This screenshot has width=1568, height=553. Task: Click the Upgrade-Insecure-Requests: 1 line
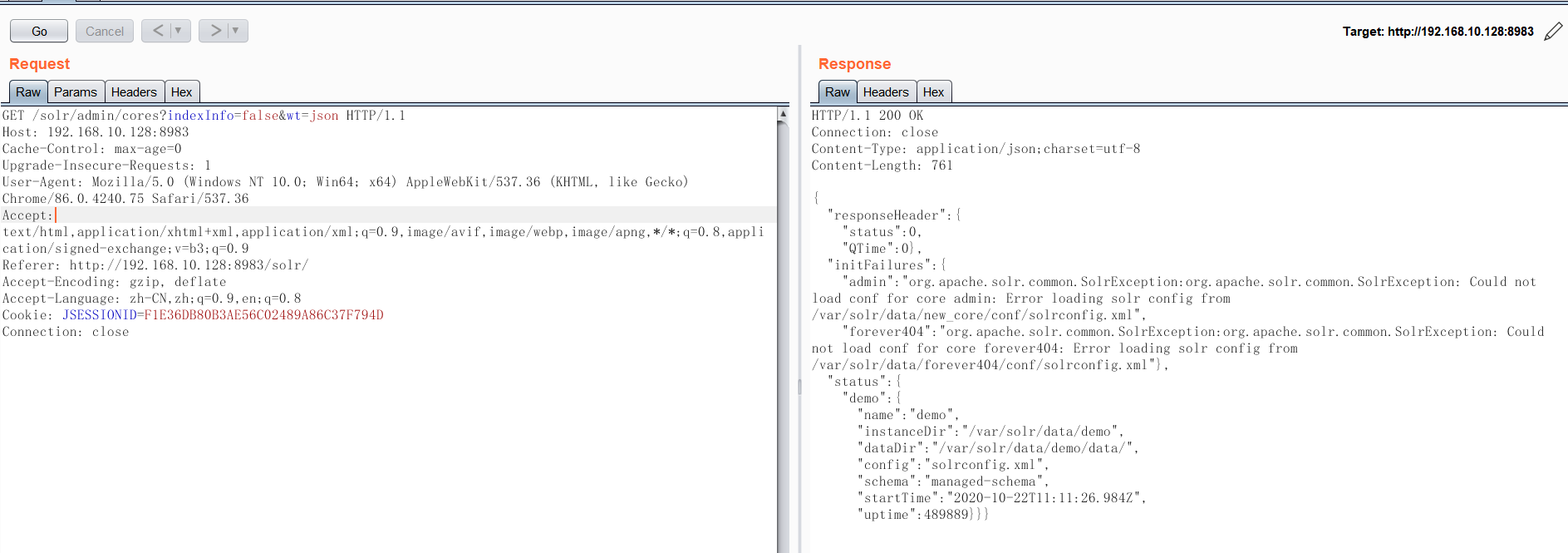[x=106, y=165]
